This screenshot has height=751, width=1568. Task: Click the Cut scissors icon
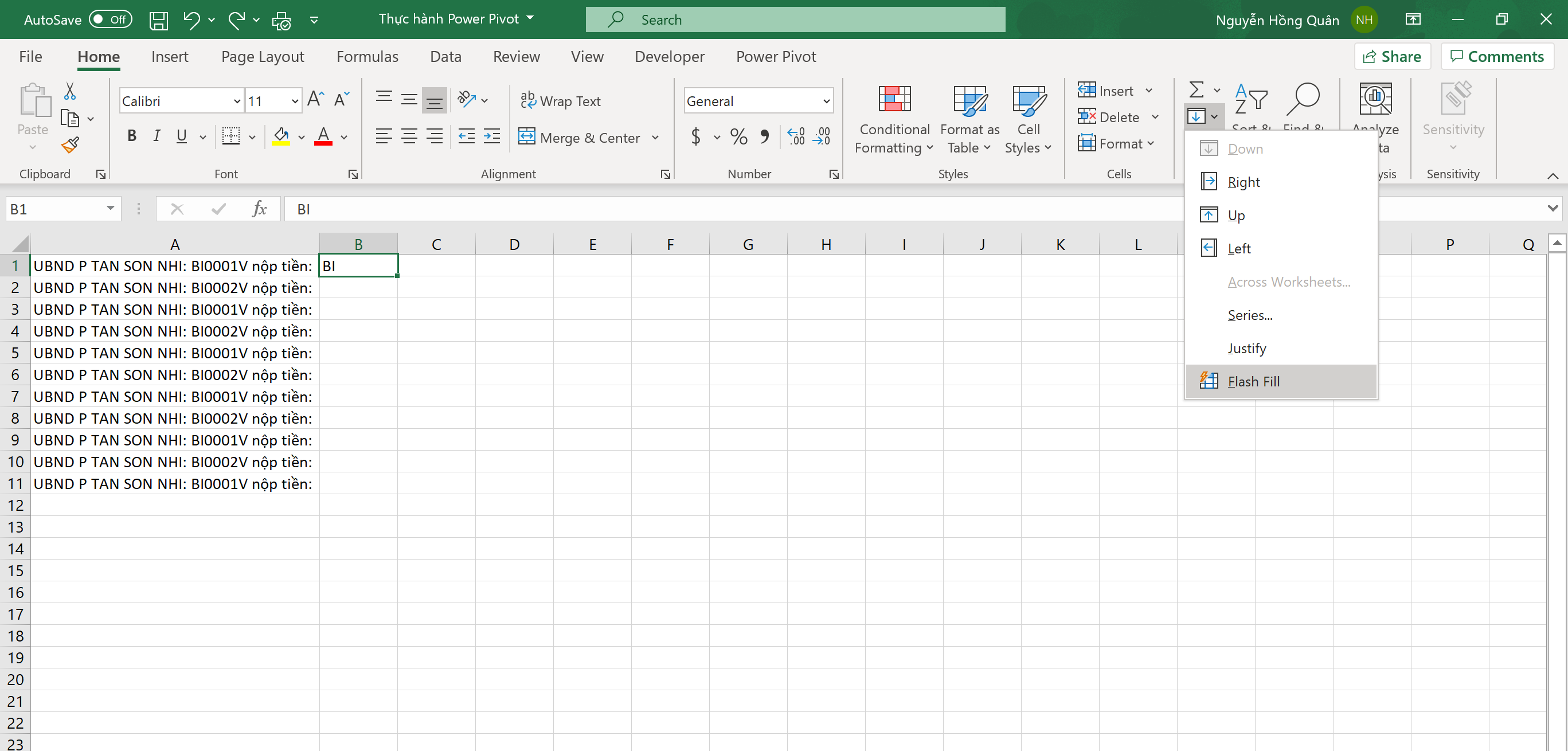tap(70, 91)
